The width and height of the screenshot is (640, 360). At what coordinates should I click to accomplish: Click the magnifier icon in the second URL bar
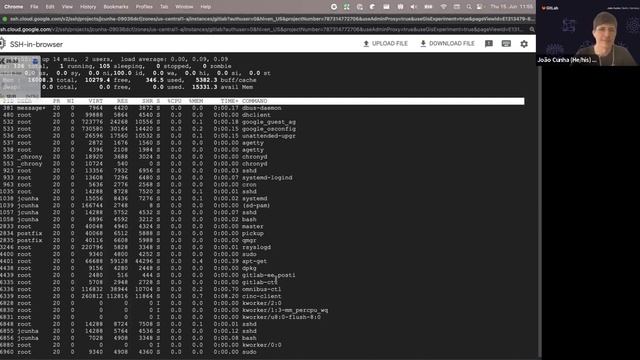[532, 29]
